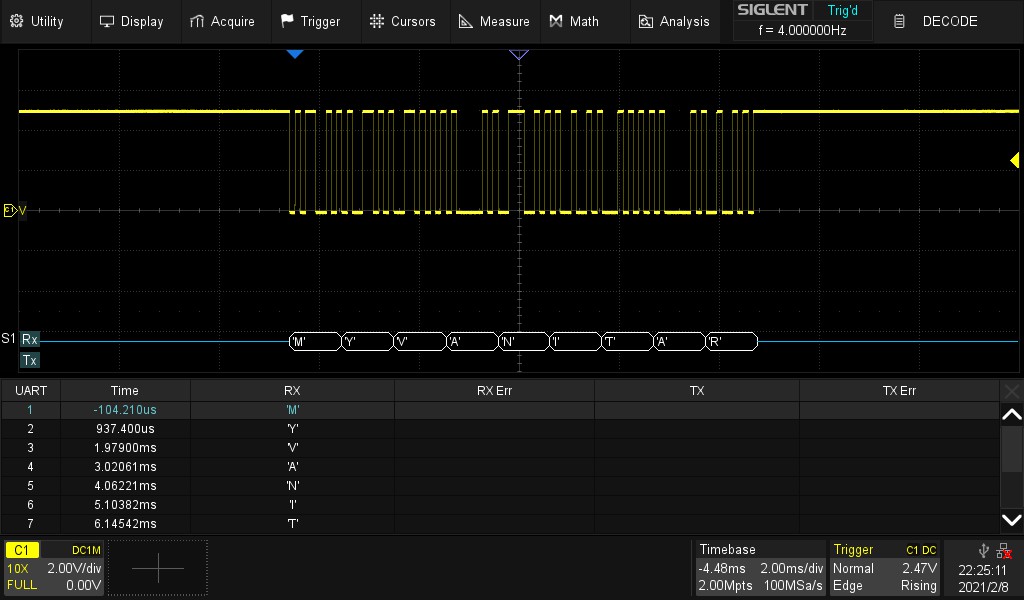Click the C1 channel ground marker
Image resolution: width=1024 pixels, height=600 pixels.
click(x=11, y=210)
